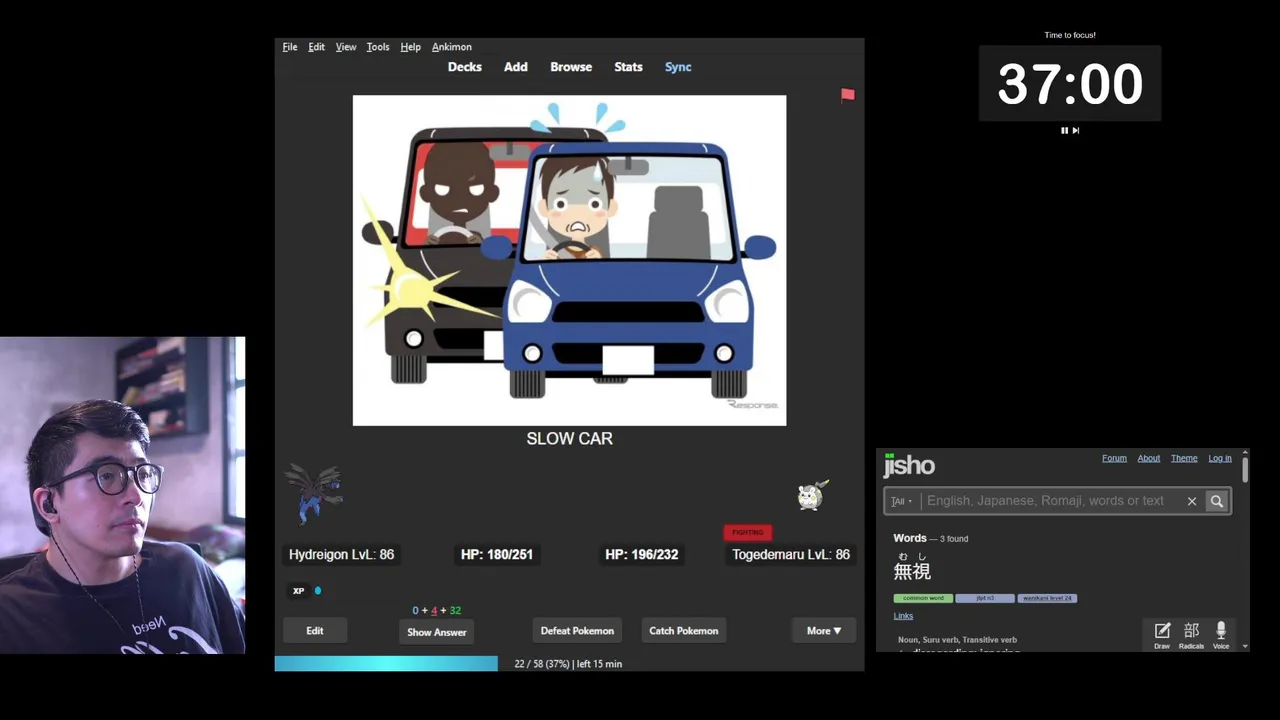
Task: Open Browse in Anki toolbar
Action: 571,67
